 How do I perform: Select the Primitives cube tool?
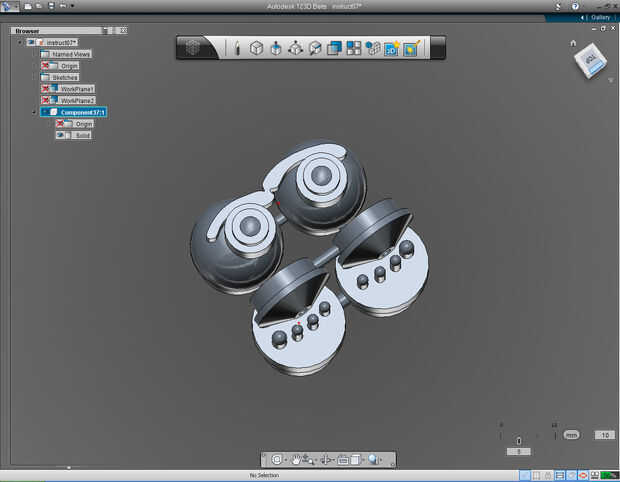coord(257,48)
